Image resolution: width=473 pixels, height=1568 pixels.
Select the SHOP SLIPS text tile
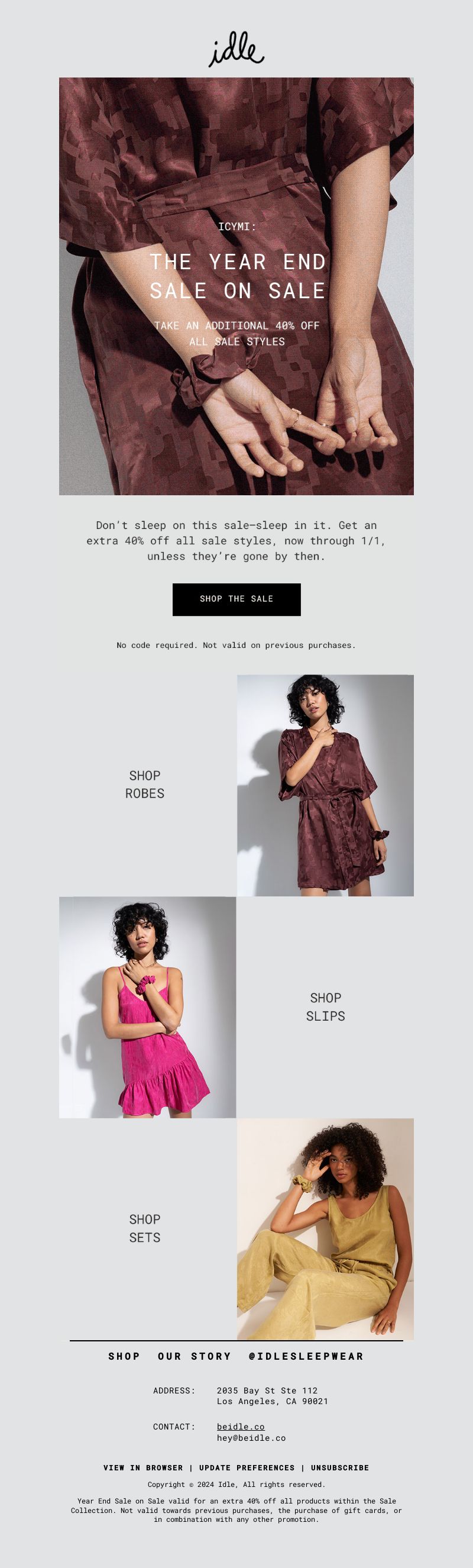(325, 1007)
